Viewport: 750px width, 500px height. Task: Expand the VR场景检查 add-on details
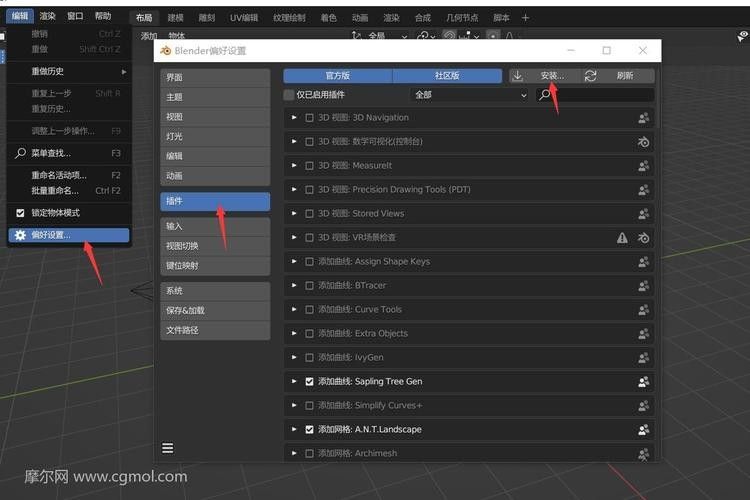[294, 237]
